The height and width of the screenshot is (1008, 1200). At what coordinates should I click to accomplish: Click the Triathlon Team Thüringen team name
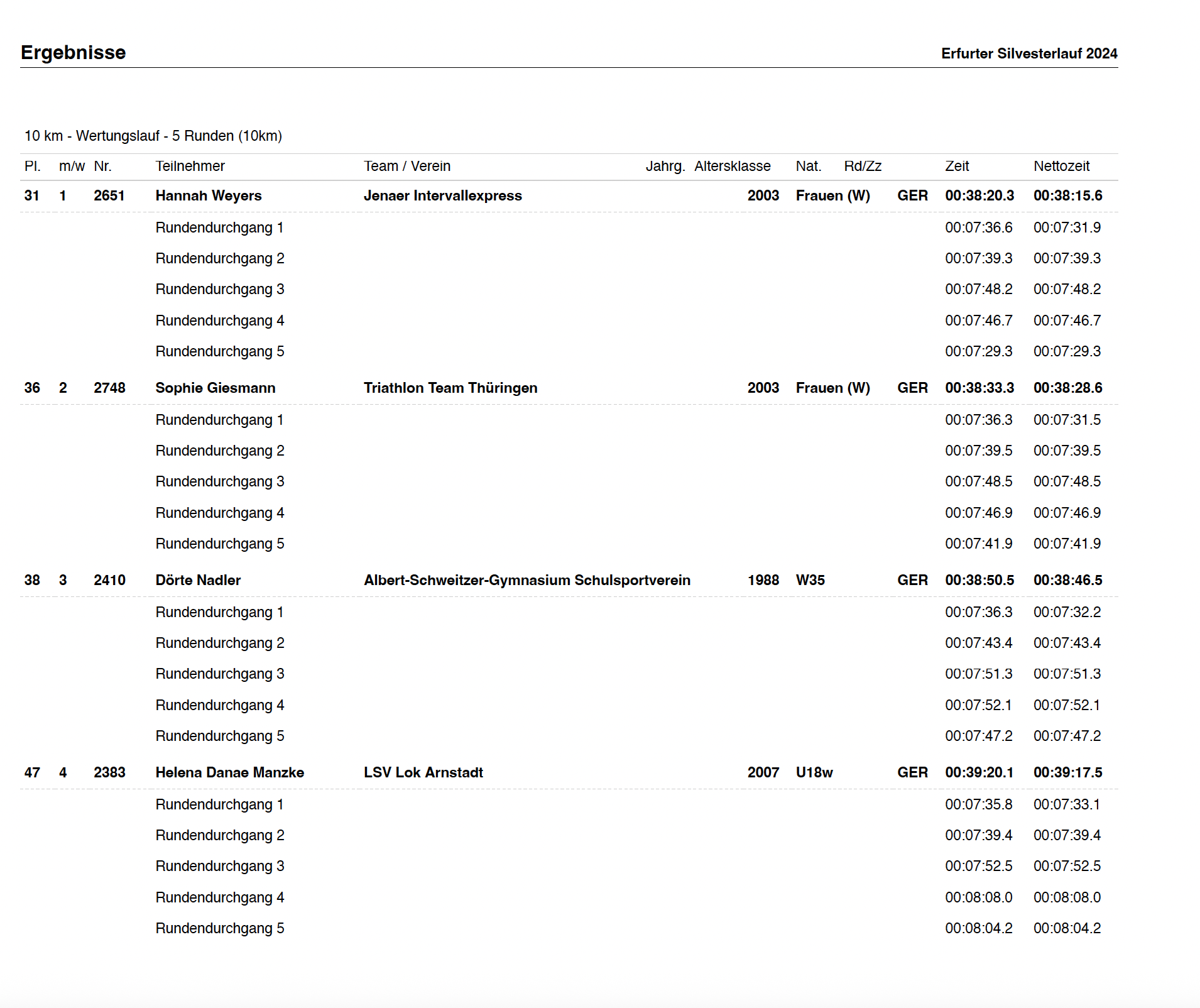click(450, 388)
